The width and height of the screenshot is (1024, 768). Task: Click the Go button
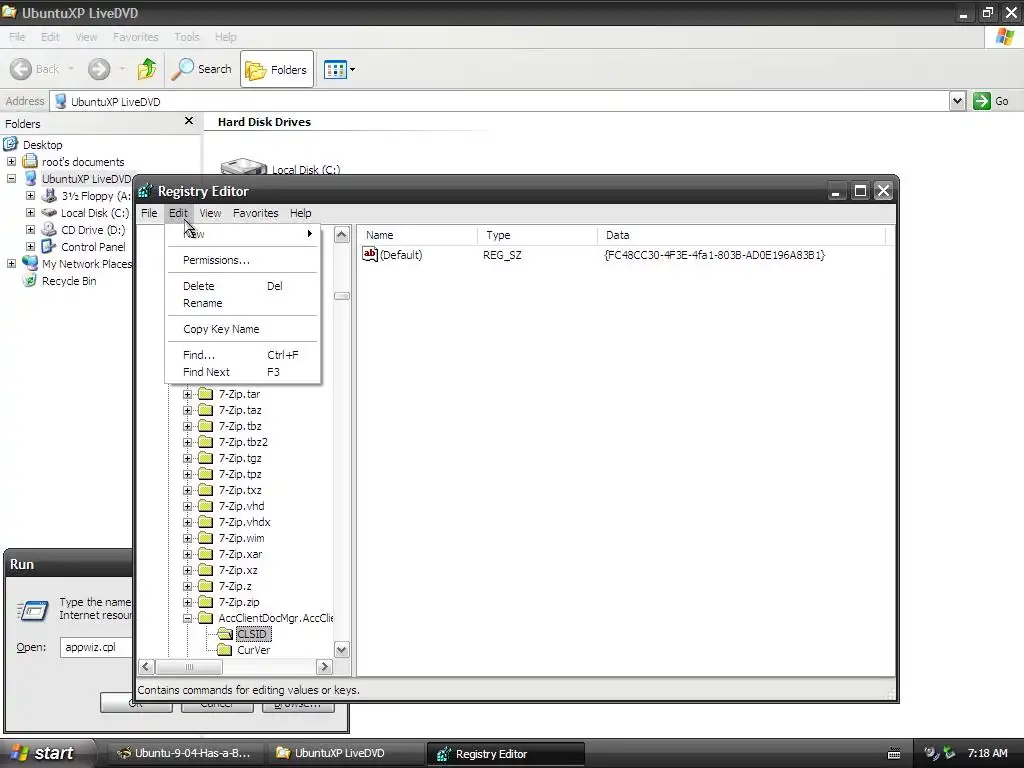tap(991, 101)
